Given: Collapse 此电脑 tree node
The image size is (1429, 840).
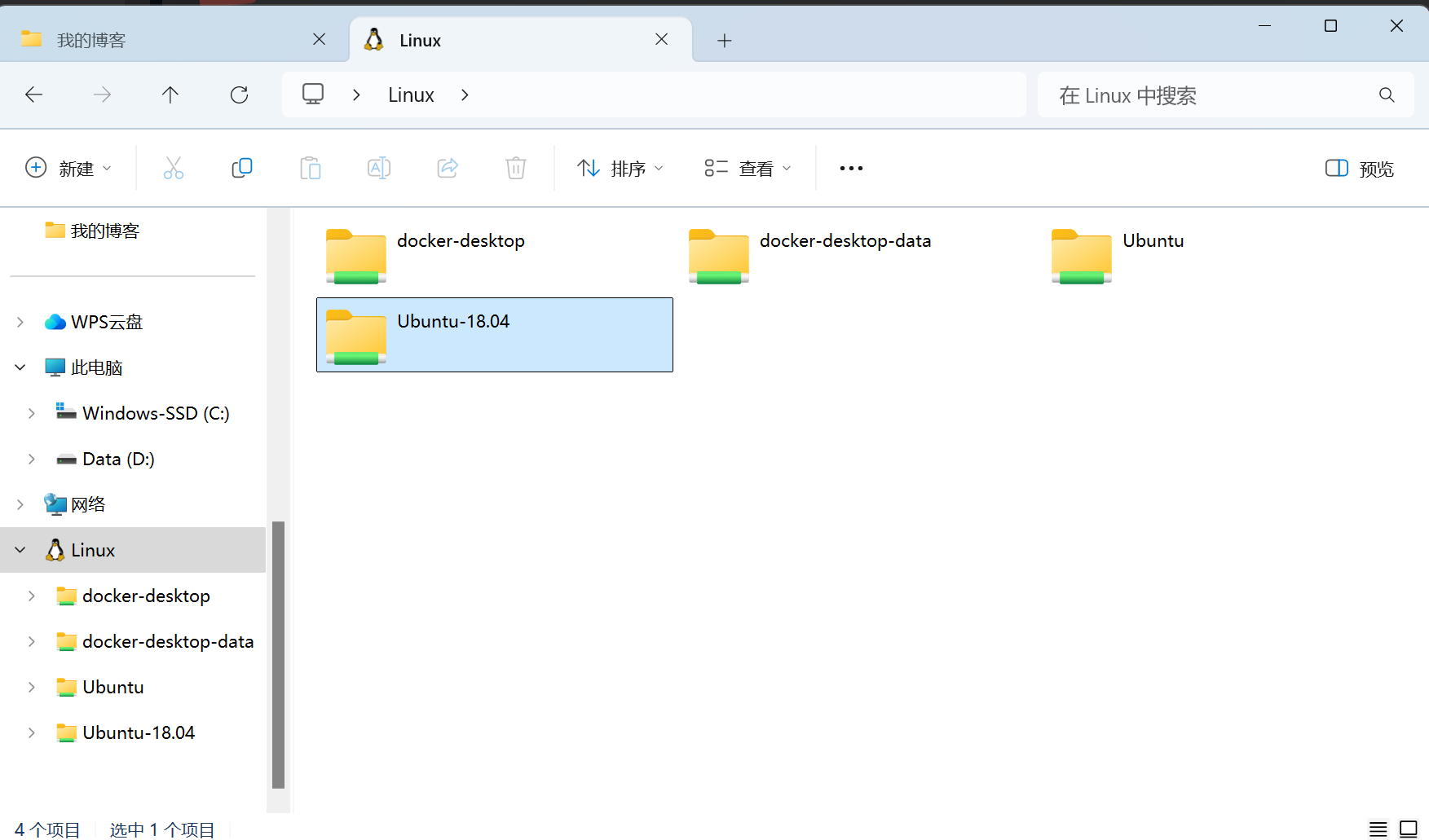Looking at the screenshot, I should 20,367.
